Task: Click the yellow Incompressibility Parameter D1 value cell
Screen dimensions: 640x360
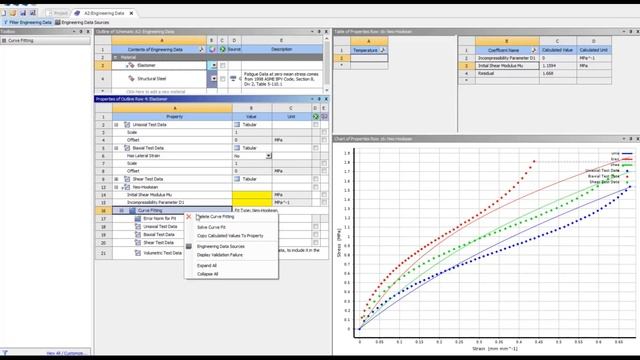Action: click(252, 202)
